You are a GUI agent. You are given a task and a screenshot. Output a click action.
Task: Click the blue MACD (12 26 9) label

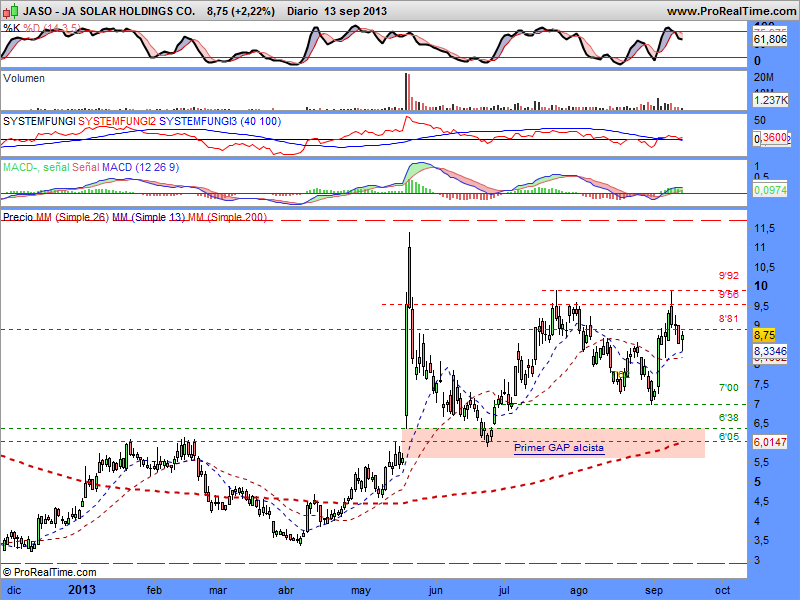(x=140, y=167)
